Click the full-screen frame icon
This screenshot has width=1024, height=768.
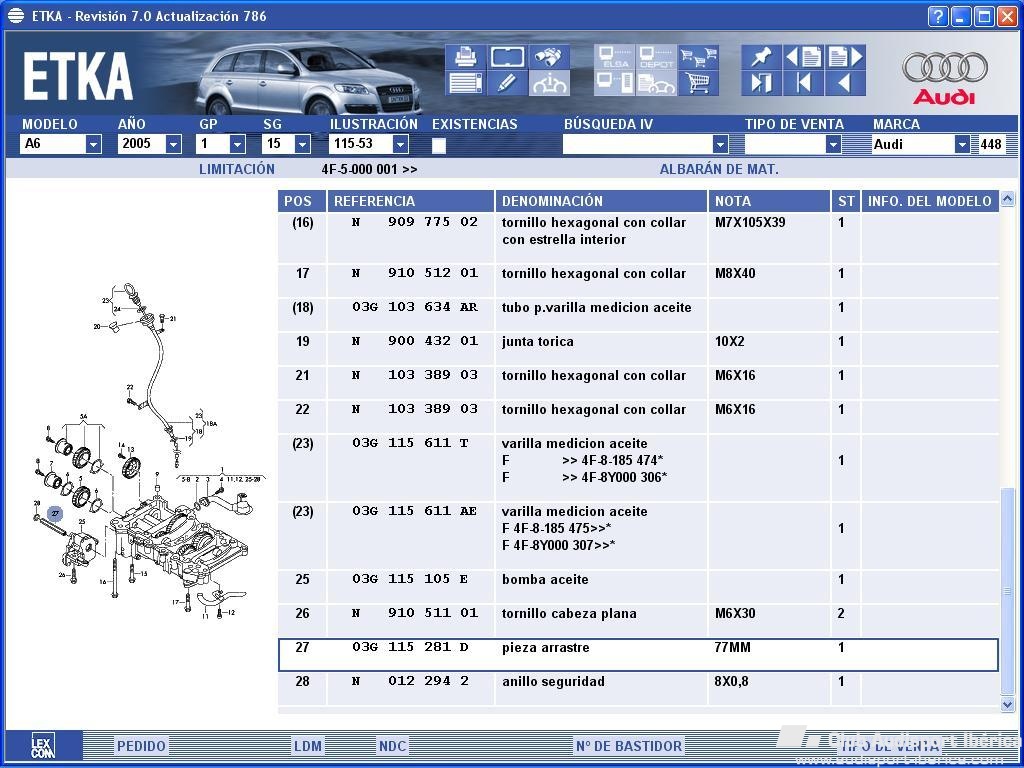507,57
